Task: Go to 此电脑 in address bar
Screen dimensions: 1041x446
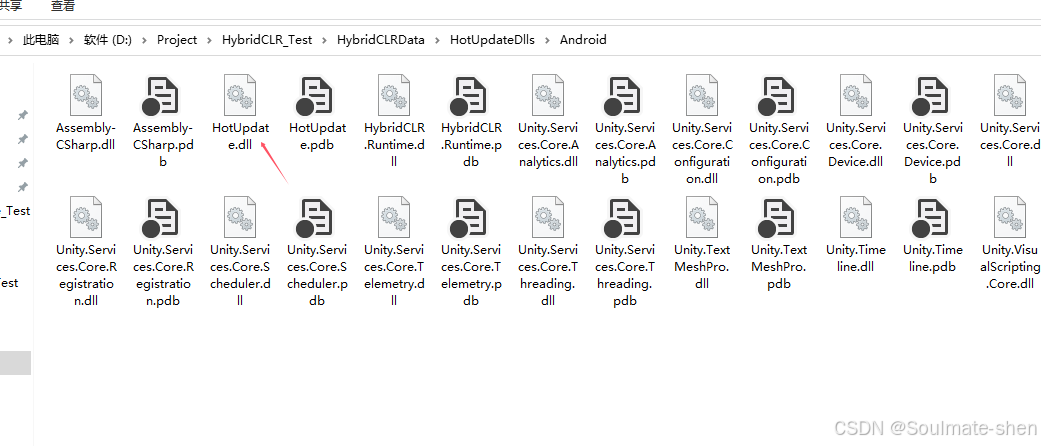Action: pyautogui.click(x=41, y=40)
